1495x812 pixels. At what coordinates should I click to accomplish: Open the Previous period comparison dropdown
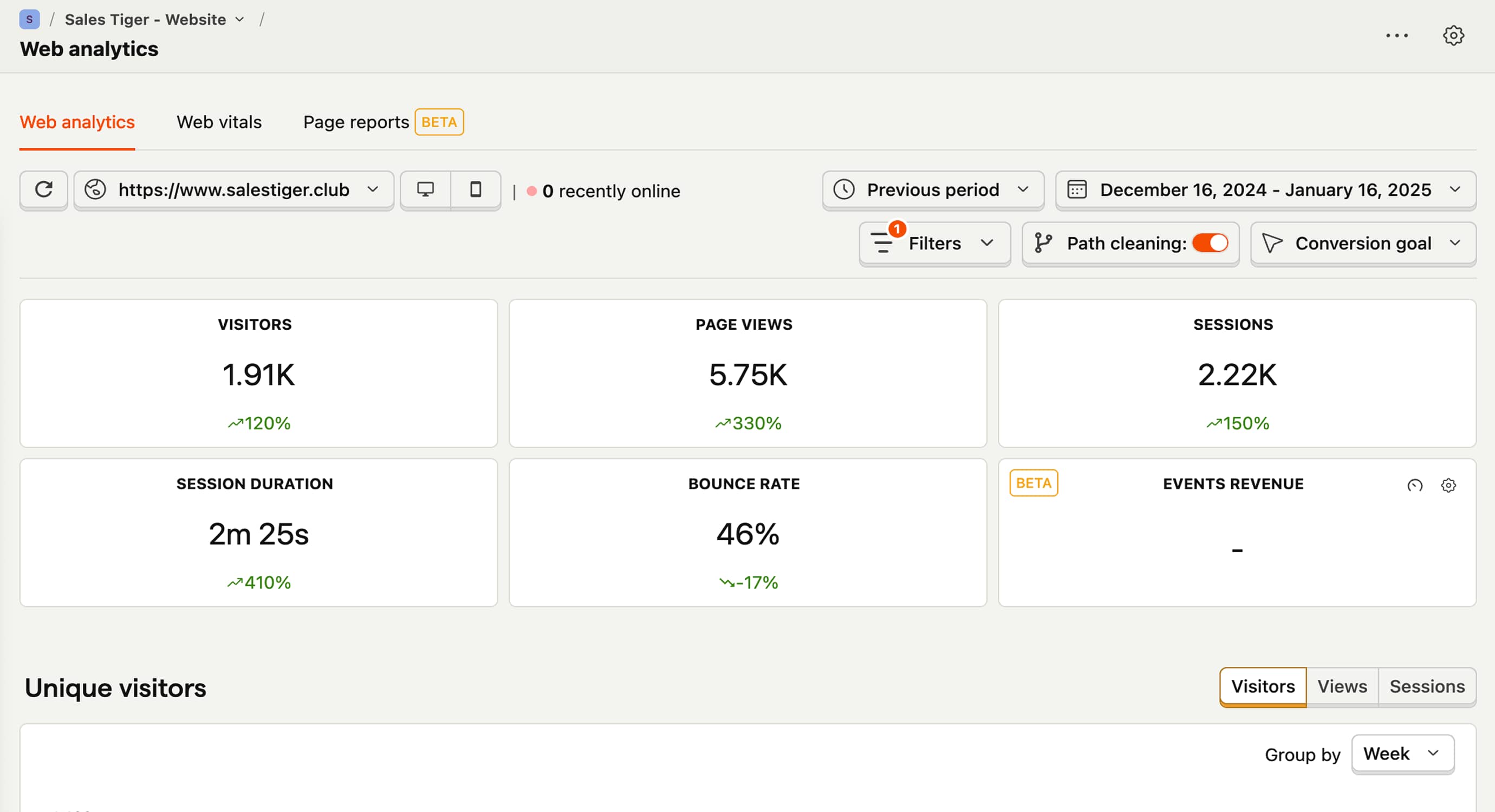932,189
